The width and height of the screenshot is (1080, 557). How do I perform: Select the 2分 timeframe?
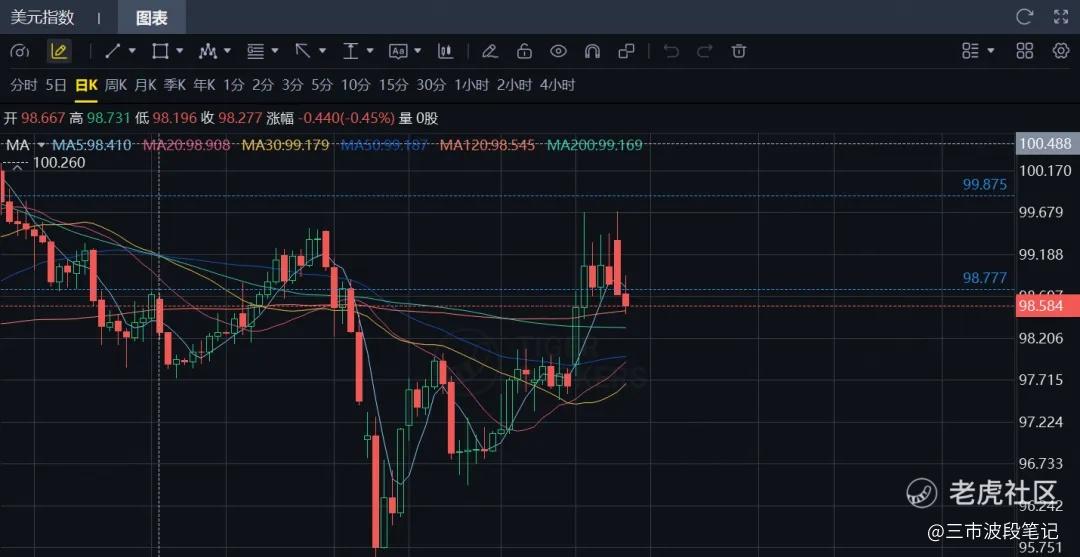tap(262, 85)
